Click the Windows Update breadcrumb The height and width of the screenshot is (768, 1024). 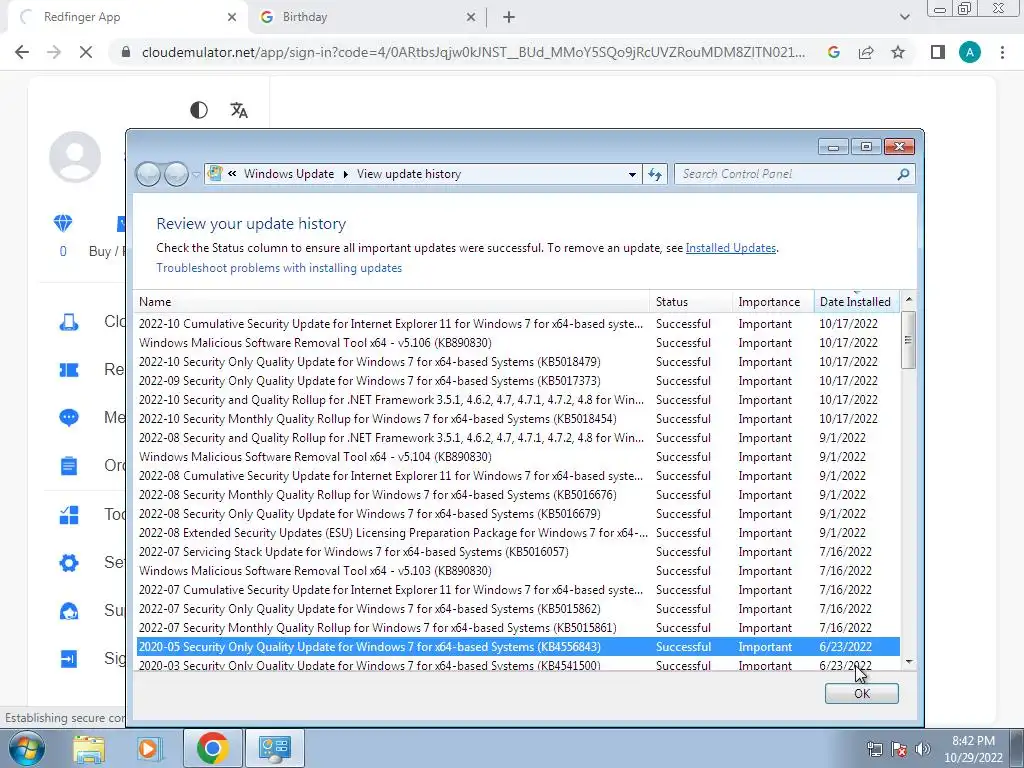[289, 174]
